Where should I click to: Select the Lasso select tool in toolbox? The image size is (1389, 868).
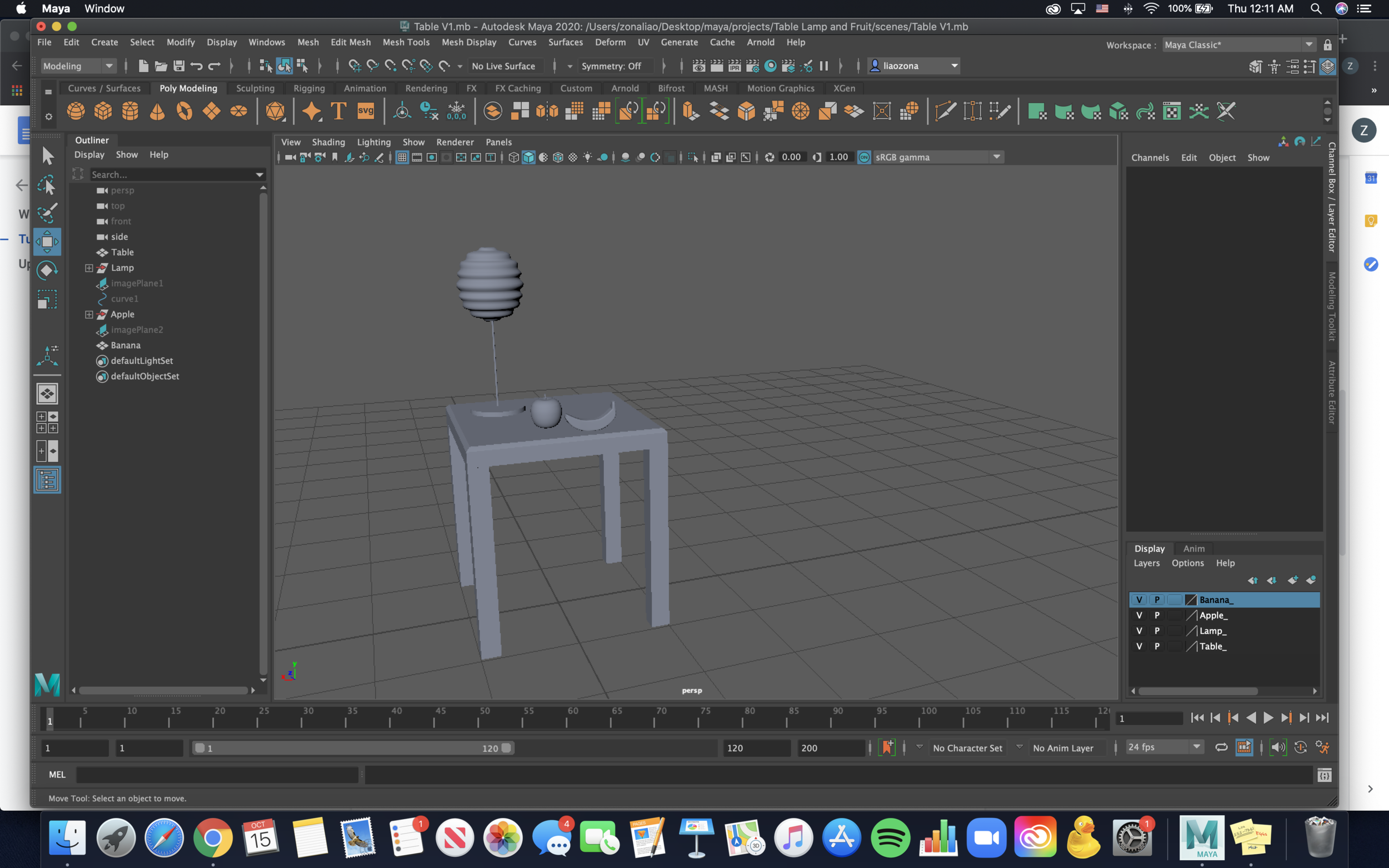48,184
